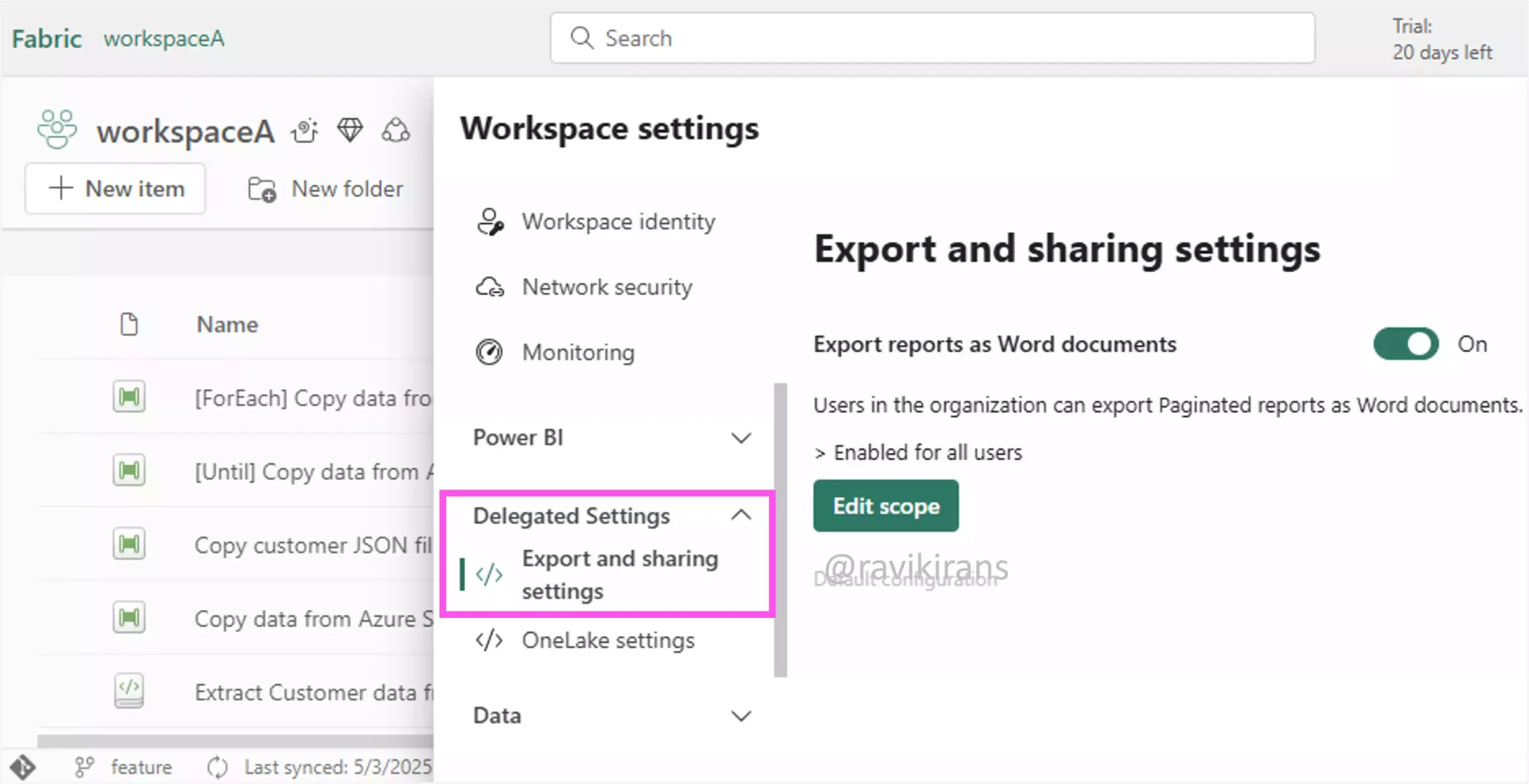1529x784 pixels.
Task: Click the git source control icon in status bar
Action: coord(23,767)
